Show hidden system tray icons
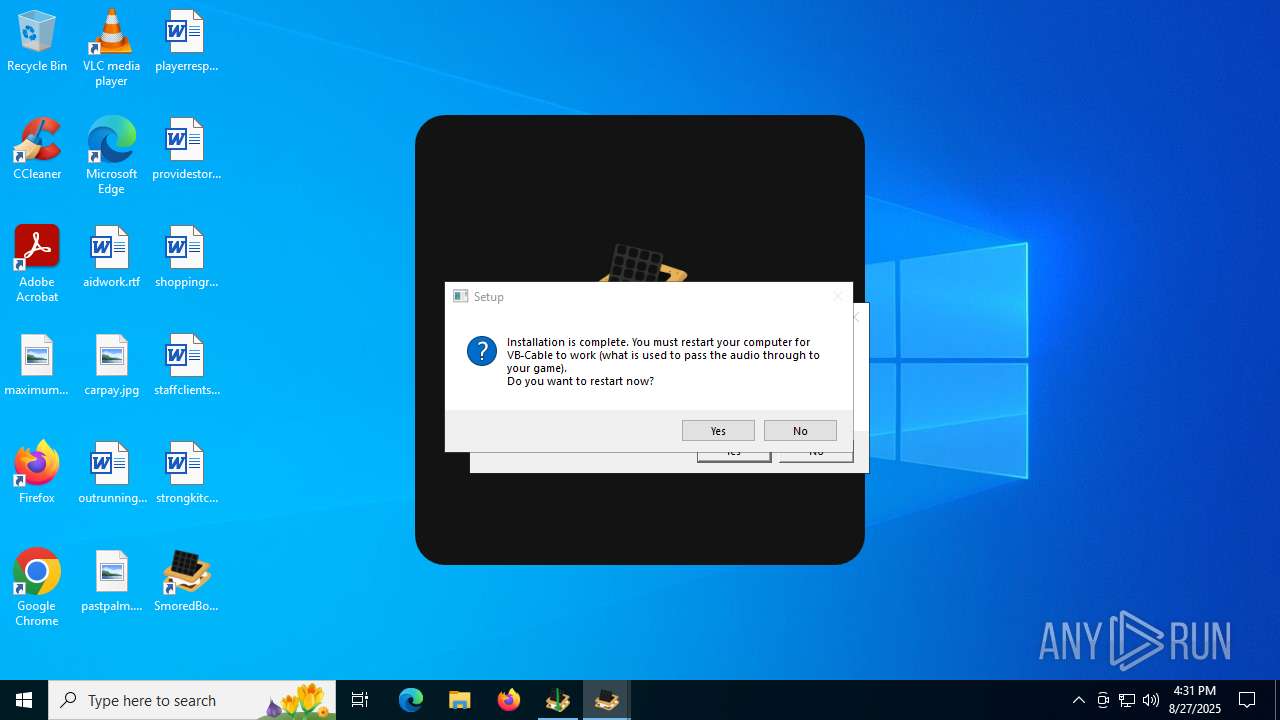This screenshot has height=720, width=1280. pyautogui.click(x=1078, y=700)
